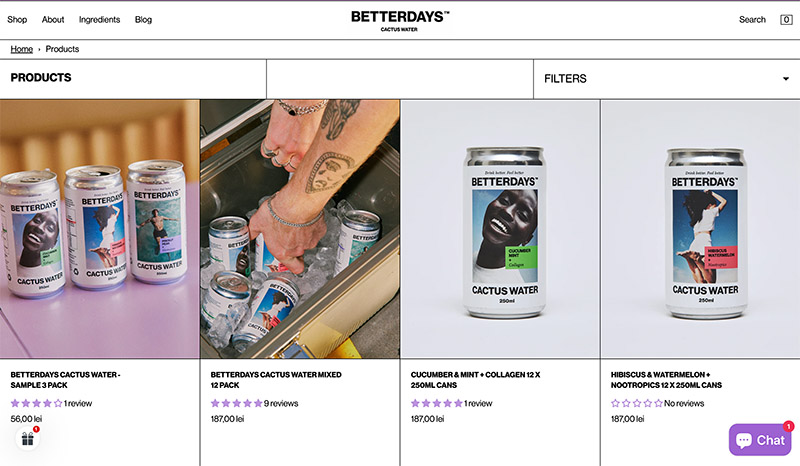Image resolution: width=800 pixels, height=466 pixels.
Task: Select the Cucumber & Mint can image
Action: point(500,229)
